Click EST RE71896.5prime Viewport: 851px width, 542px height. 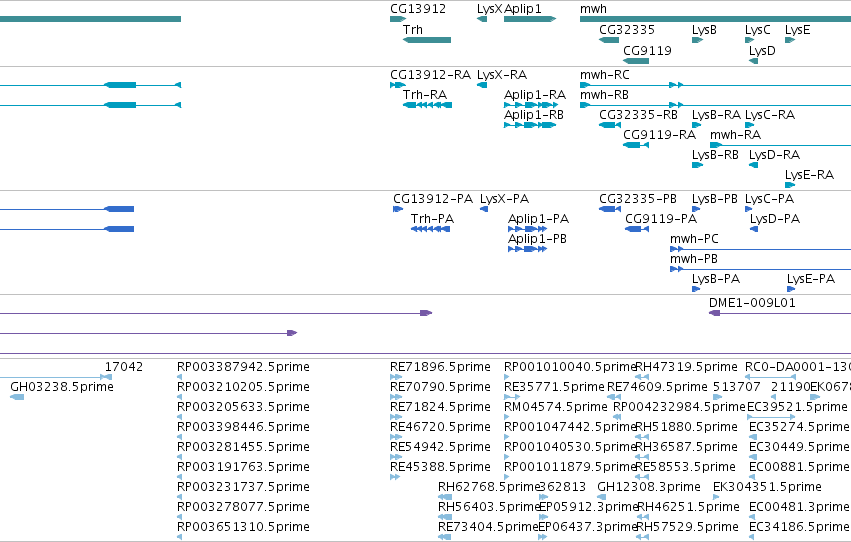[x=440, y=367]
